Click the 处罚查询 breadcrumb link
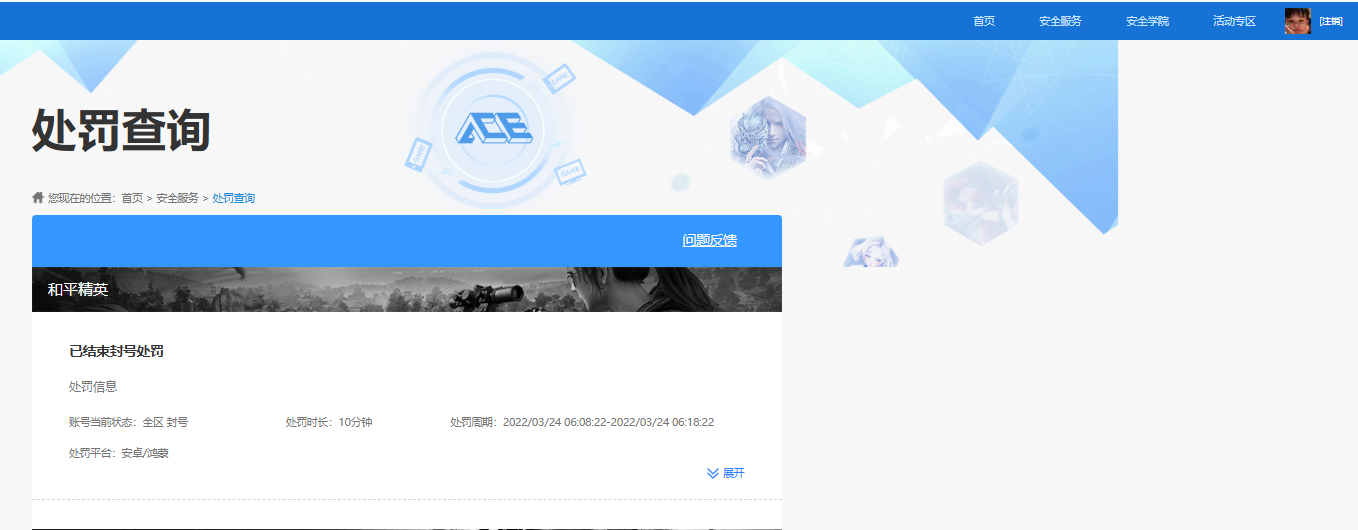This screenshot has height=530, width=1358. [234, 198]
